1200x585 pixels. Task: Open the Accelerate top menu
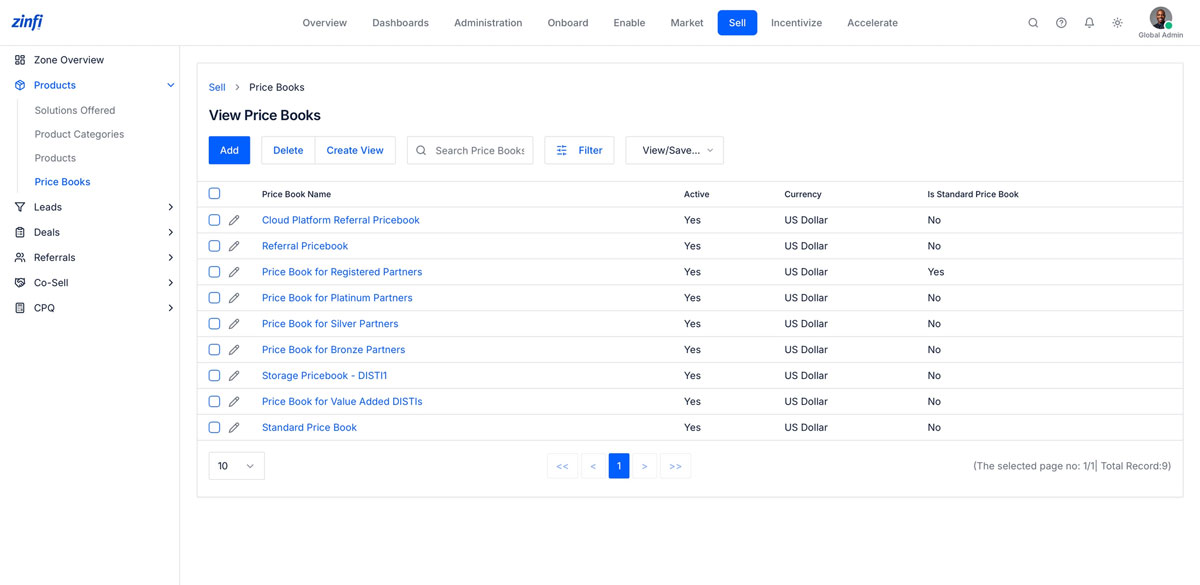[872, 23]
